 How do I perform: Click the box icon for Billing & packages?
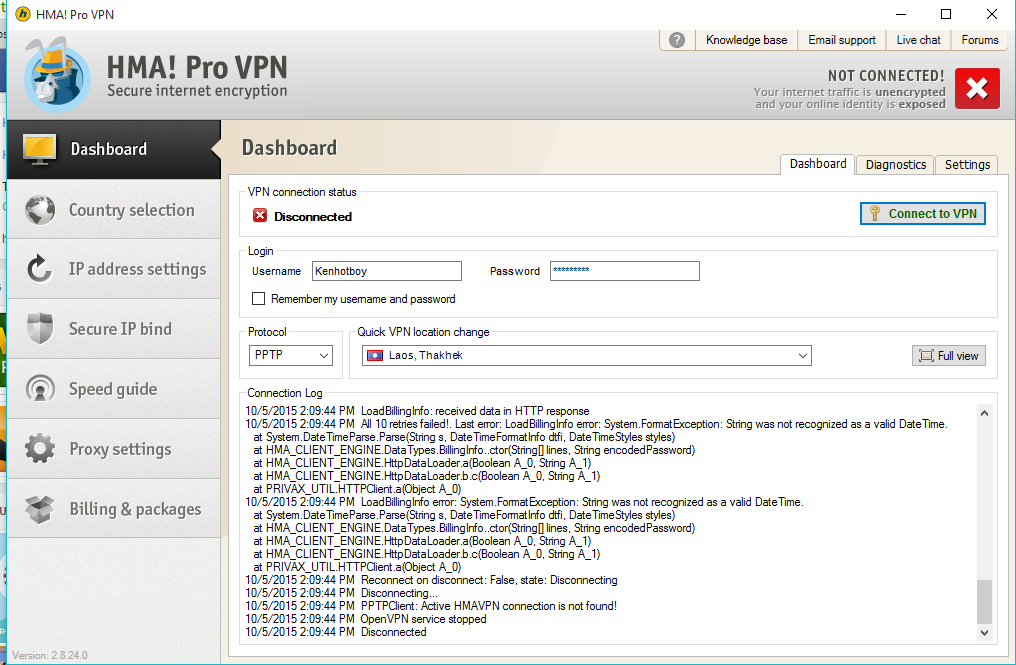(40, 509)
